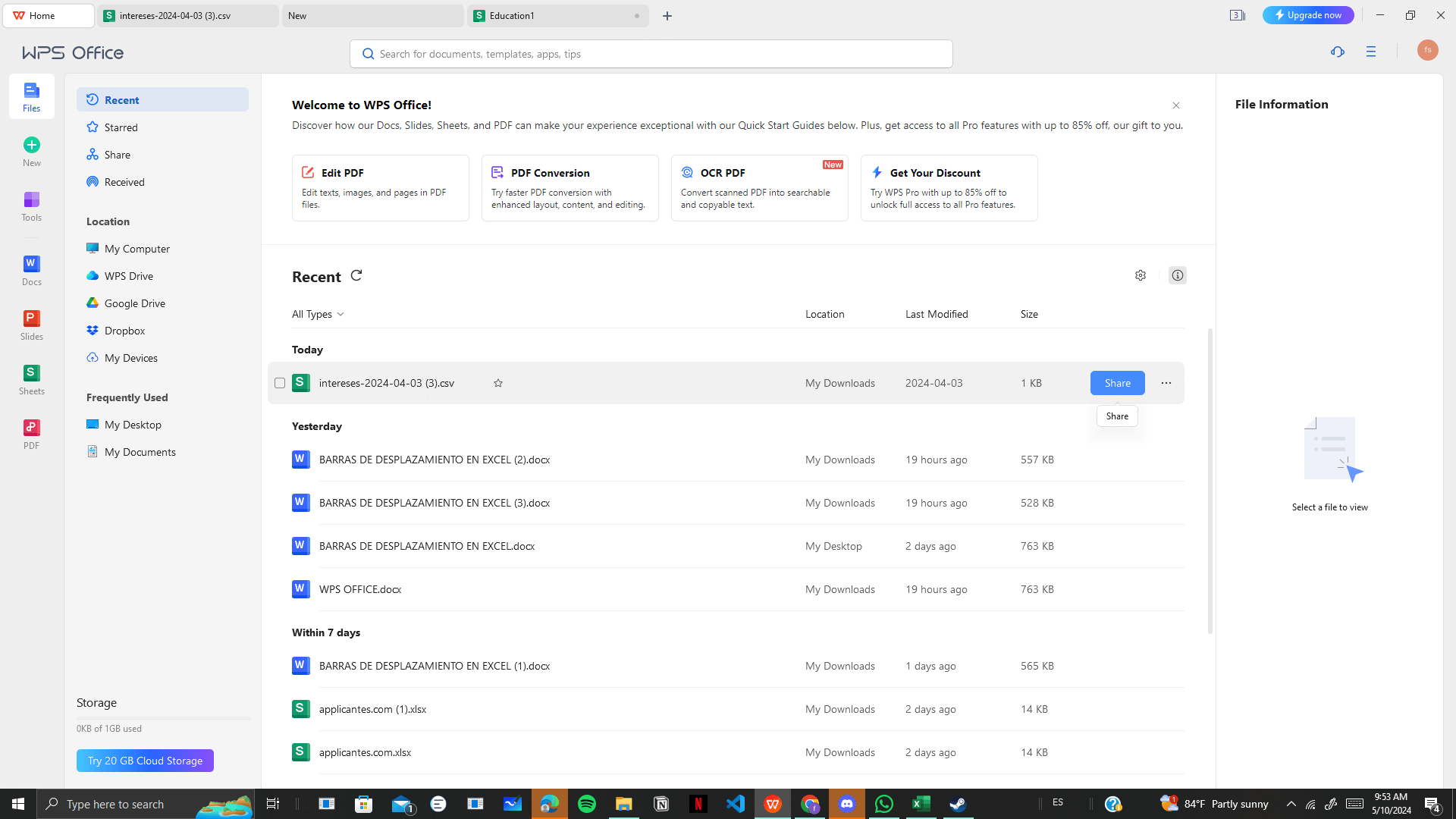Screen dimensions: 1456x819
Task: Check the intereses csv file checkbox
Action: [x=280, y=383]
